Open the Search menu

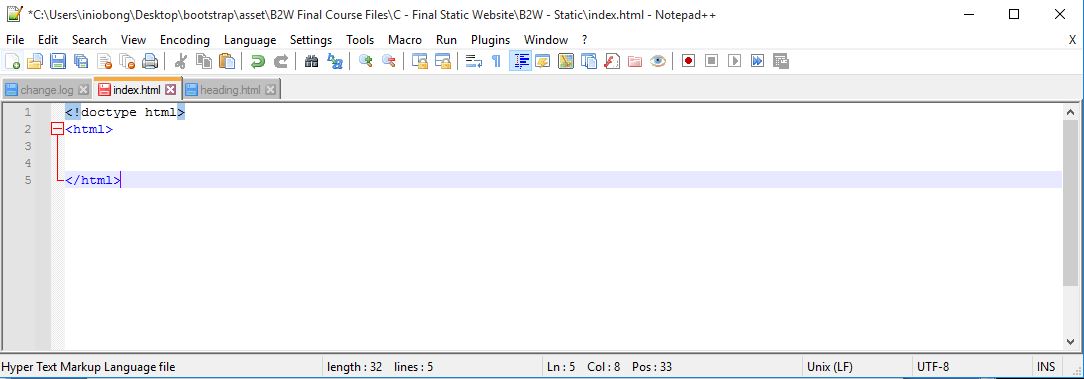point(89,40)
